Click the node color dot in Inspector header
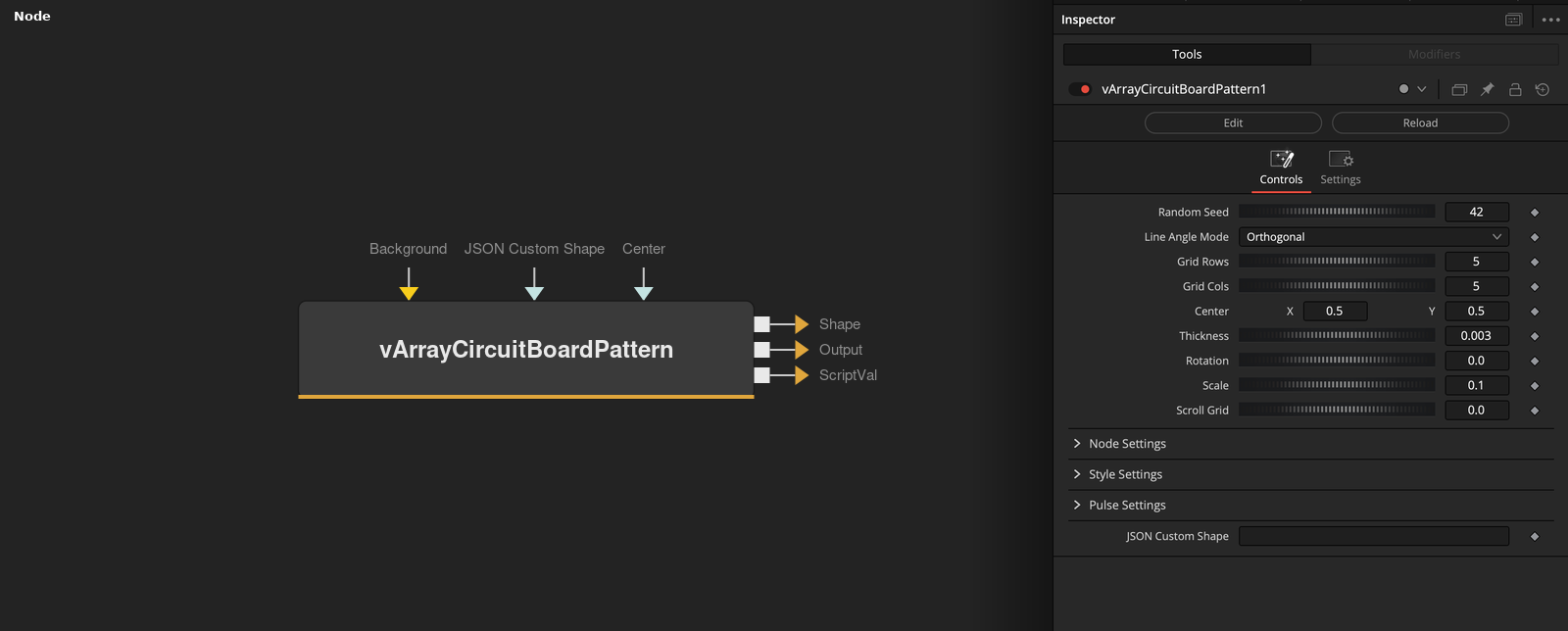1568x631 pixels. pos(1403,89)
